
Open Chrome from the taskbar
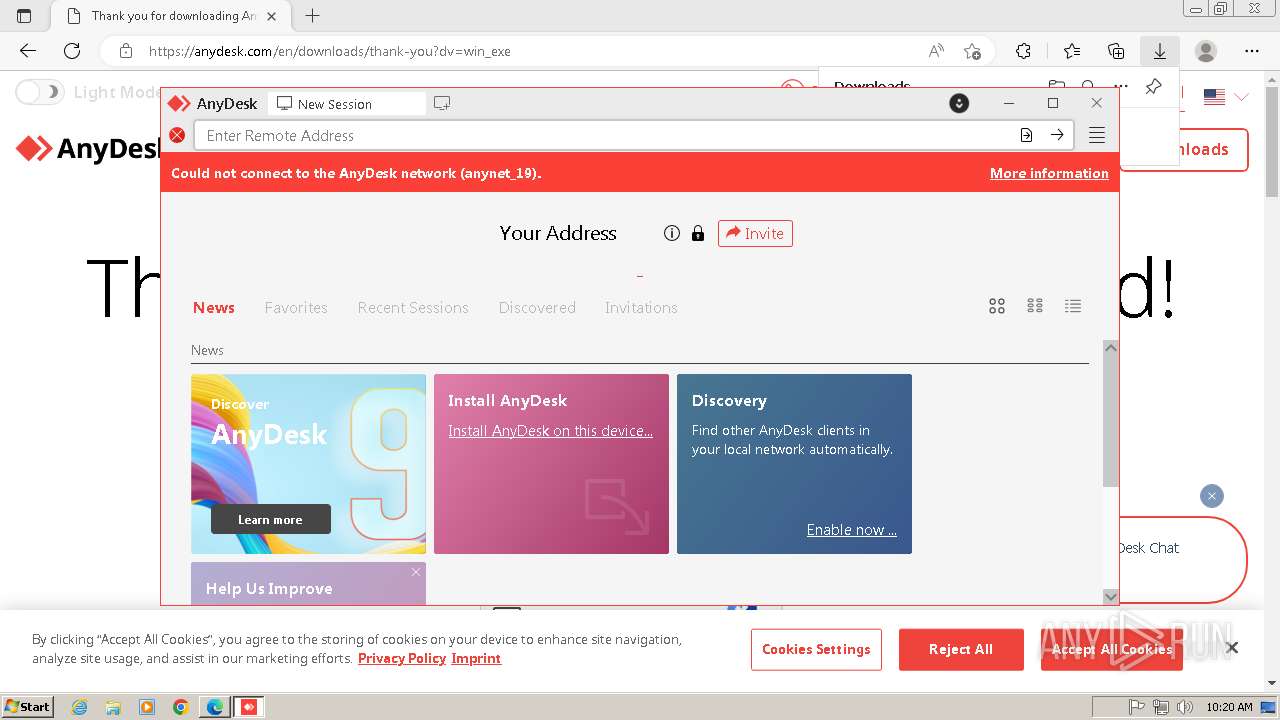click(x=181, y=707)
